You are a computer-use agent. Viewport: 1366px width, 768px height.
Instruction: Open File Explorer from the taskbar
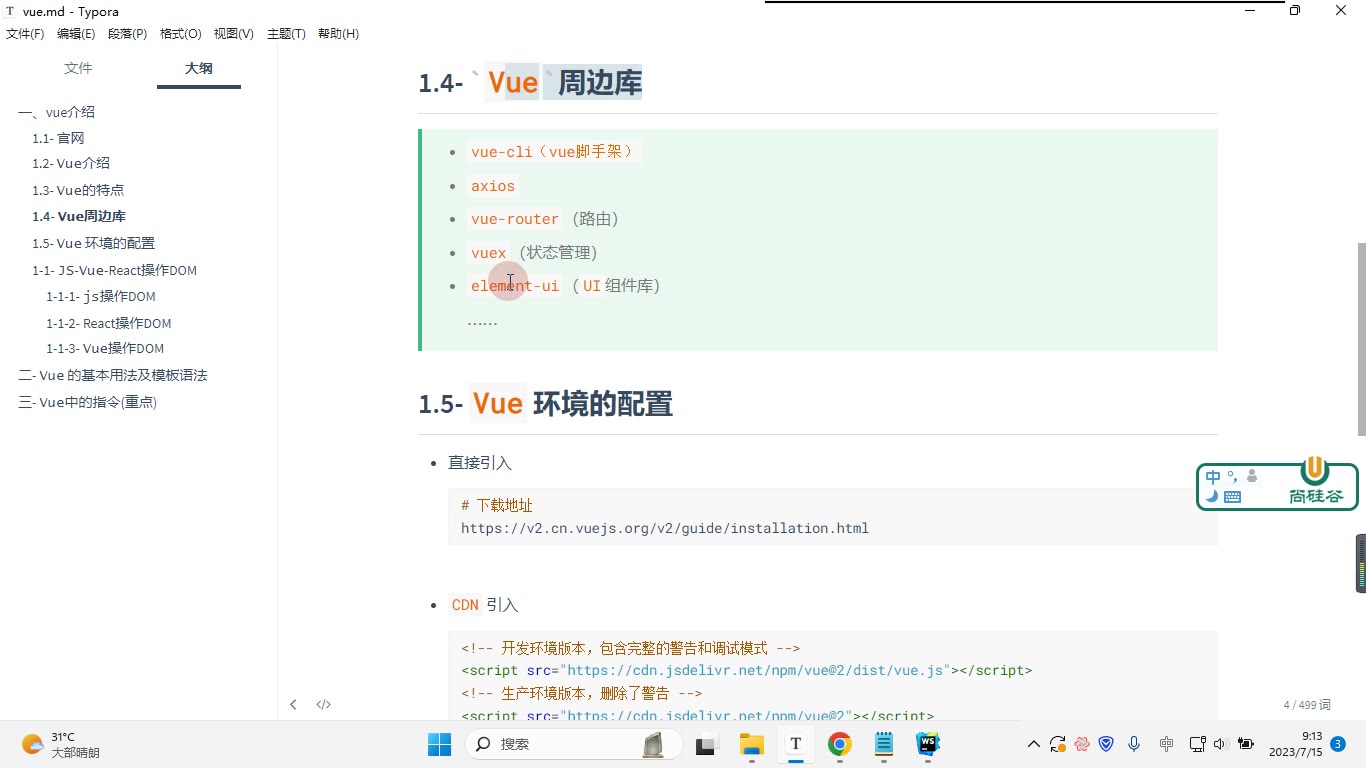[751, 744]
